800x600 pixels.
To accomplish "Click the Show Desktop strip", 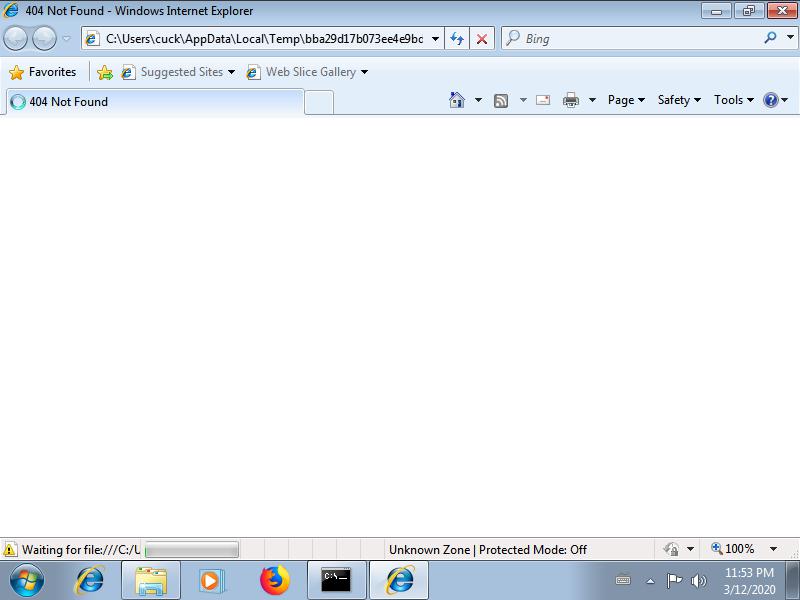I will pyautogui.click(x=792, y=581).
